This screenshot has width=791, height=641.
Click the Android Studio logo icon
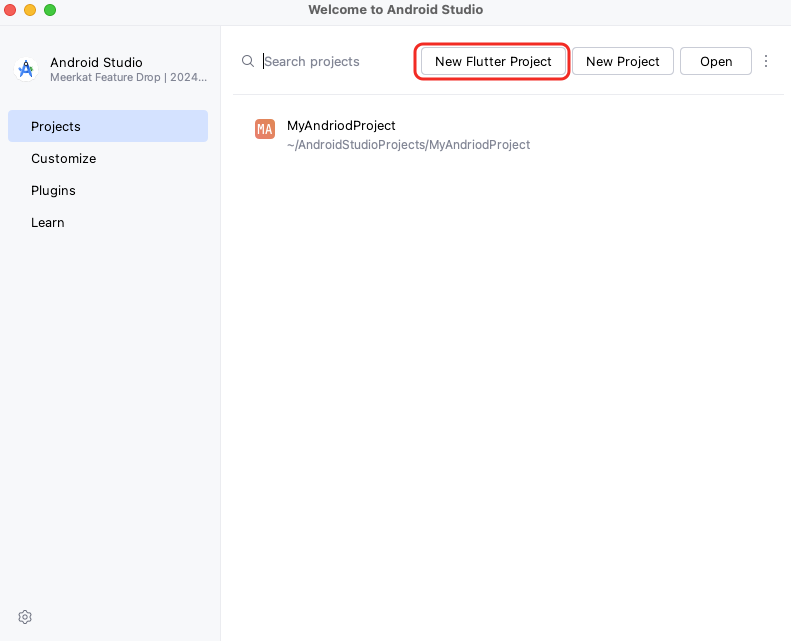pyautogui.click(x=26, y=69)
